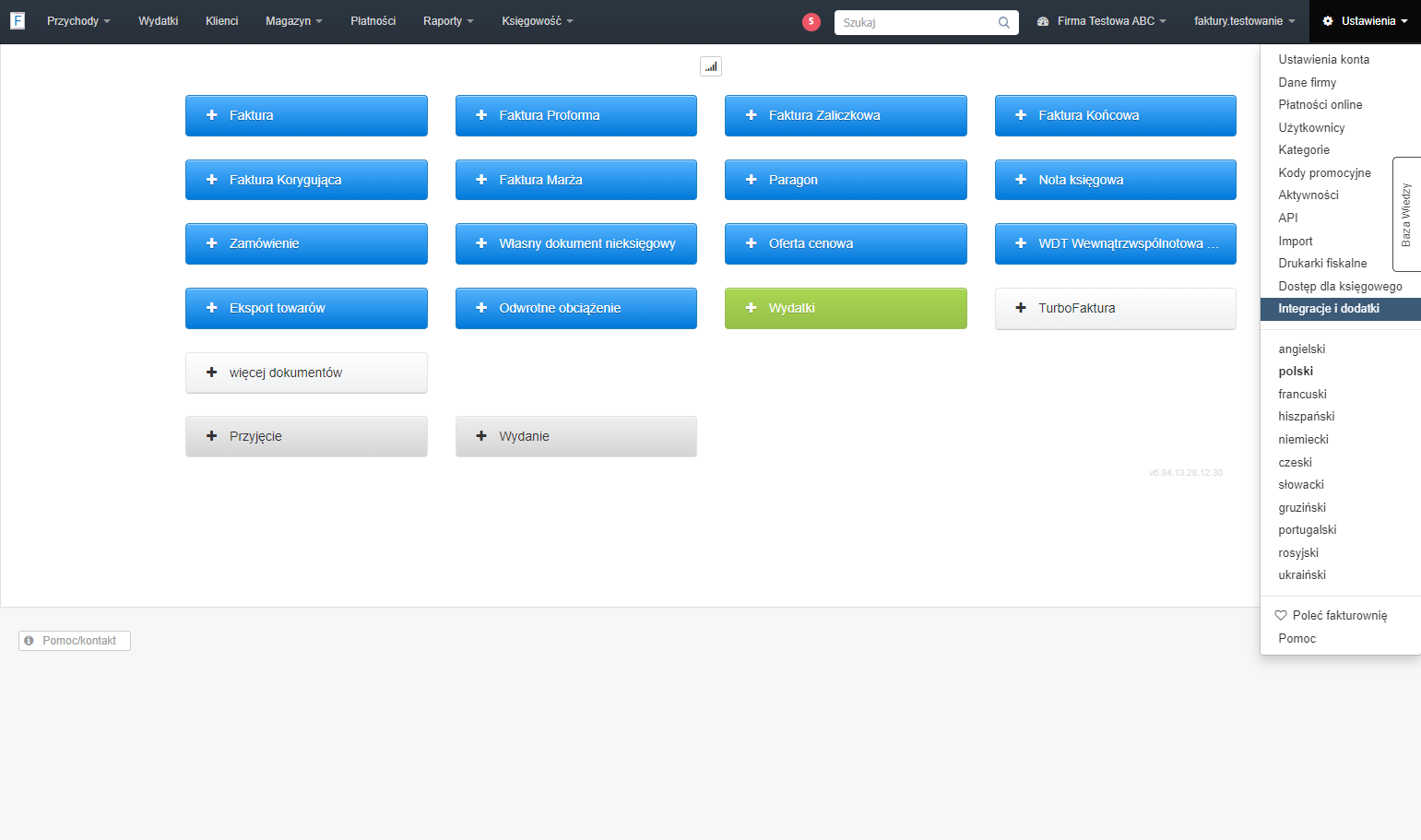Click the Fakturownia logo icon
1421x840 pixels.
tap(18, 20)
